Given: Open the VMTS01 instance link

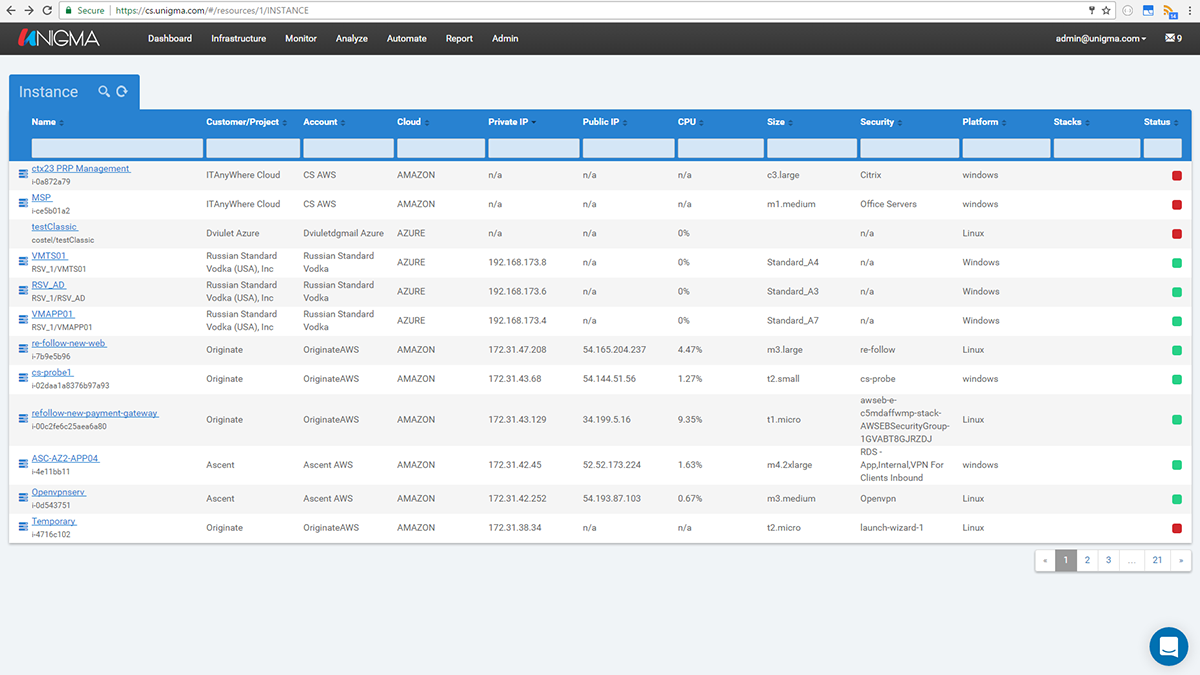Looking at the screenshot, I should tap(50, 256).
